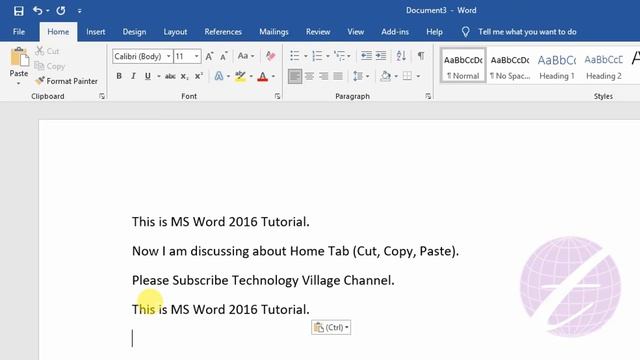The width and height of the screenshot is (640, 360).
Task: Click the Shading paint bucket icon
Action: [x=385, y=76]
